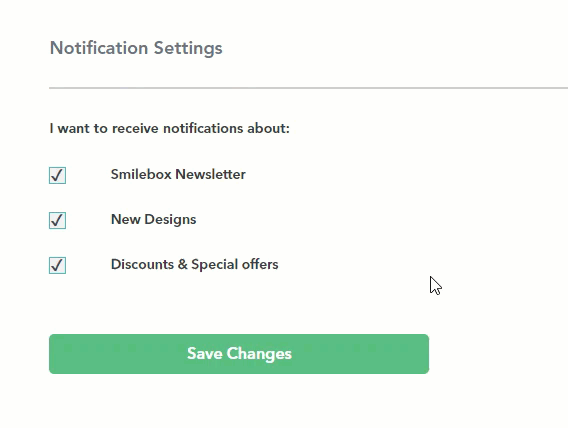This screenshot has height=428, width=568.
Task: Click the horizontal divider below the heading
Action: tap(308, 88)
